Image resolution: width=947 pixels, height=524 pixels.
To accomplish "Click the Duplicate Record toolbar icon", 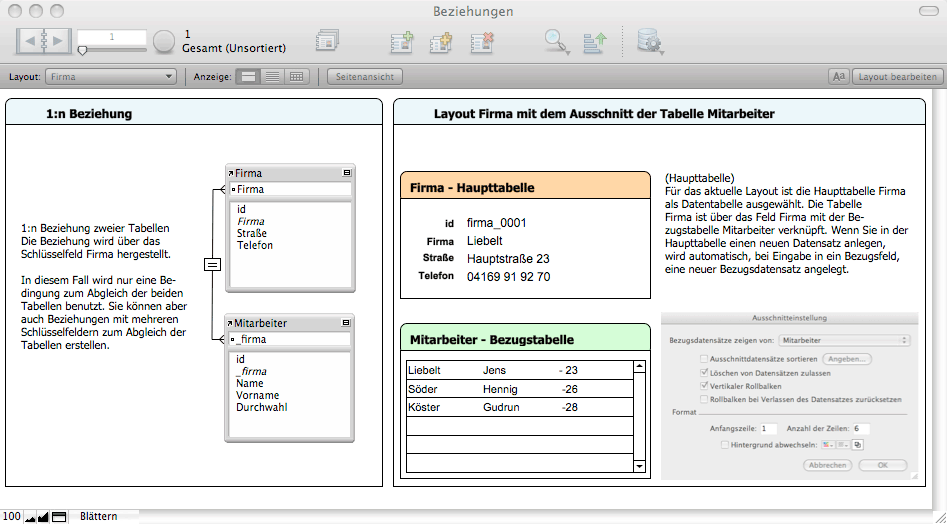I will pyautogui.click(x=441, y=41).
